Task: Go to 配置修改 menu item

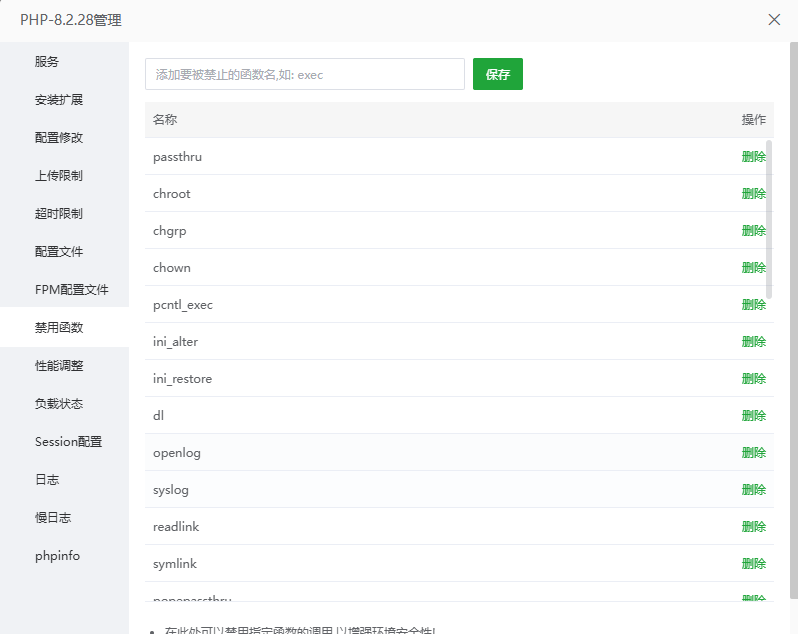Action: [59, 138]
